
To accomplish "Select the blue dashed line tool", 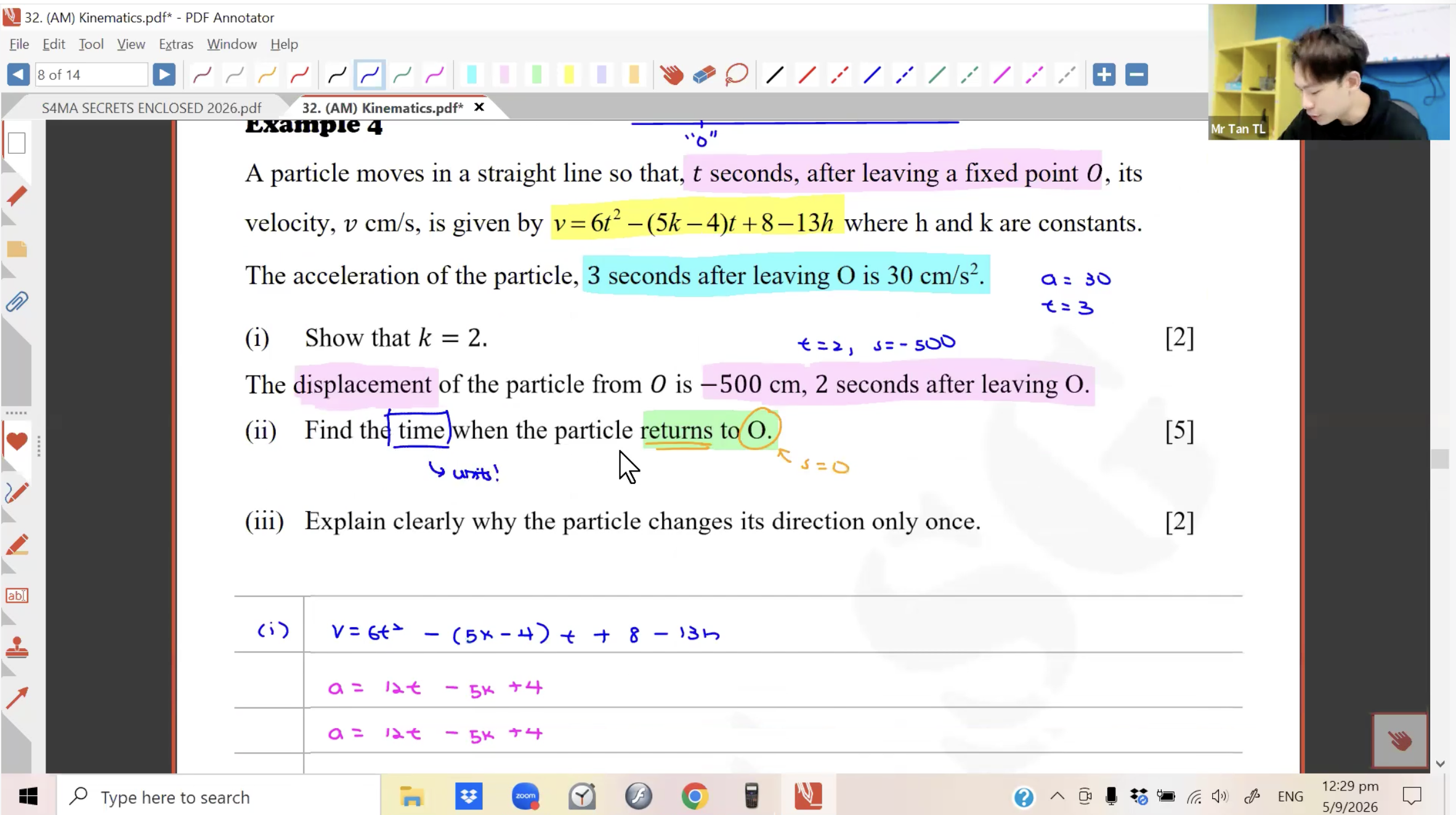I will [x=904, y=75].
